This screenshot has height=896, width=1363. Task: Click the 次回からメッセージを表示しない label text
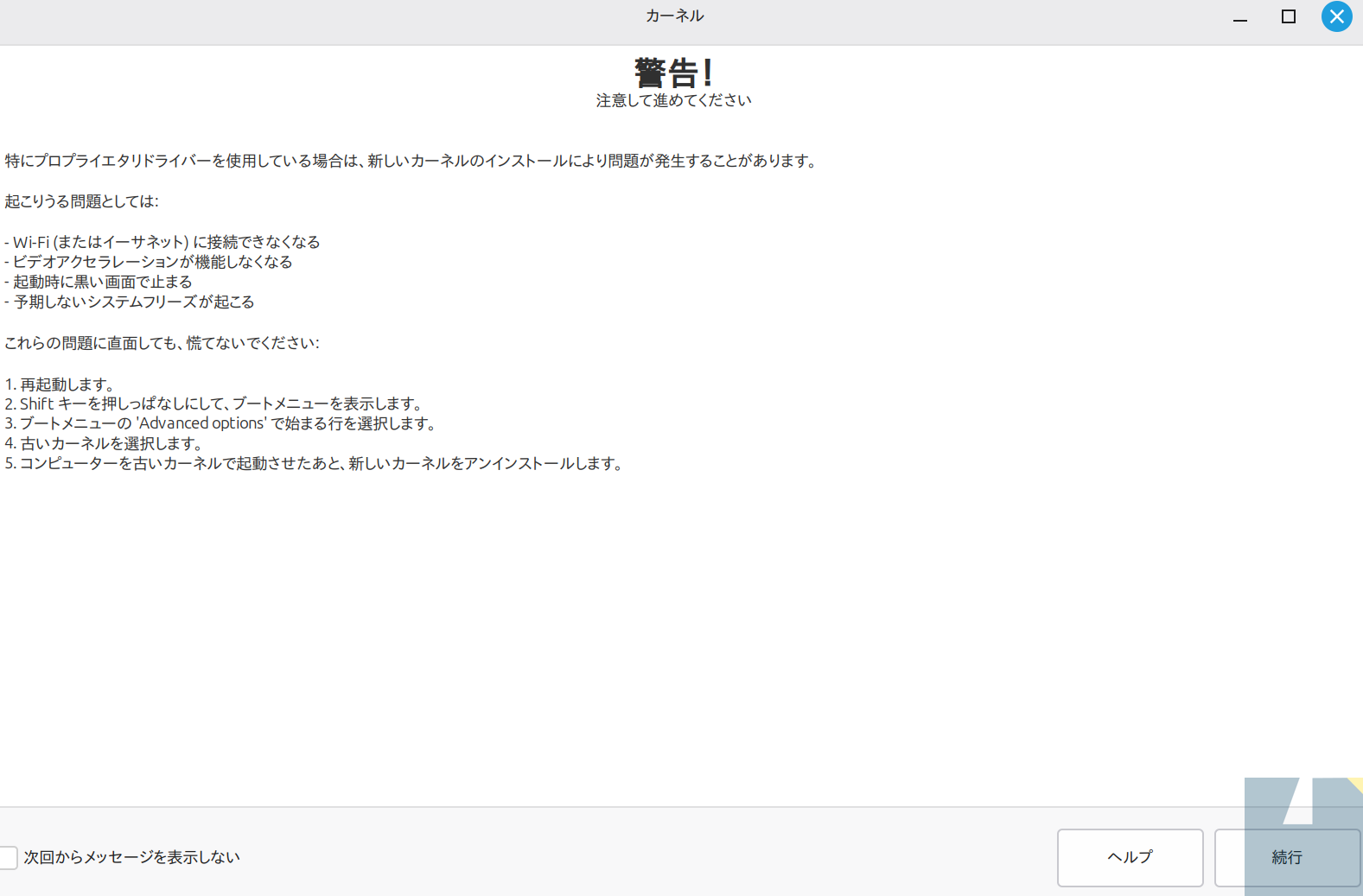click(132, 857)
